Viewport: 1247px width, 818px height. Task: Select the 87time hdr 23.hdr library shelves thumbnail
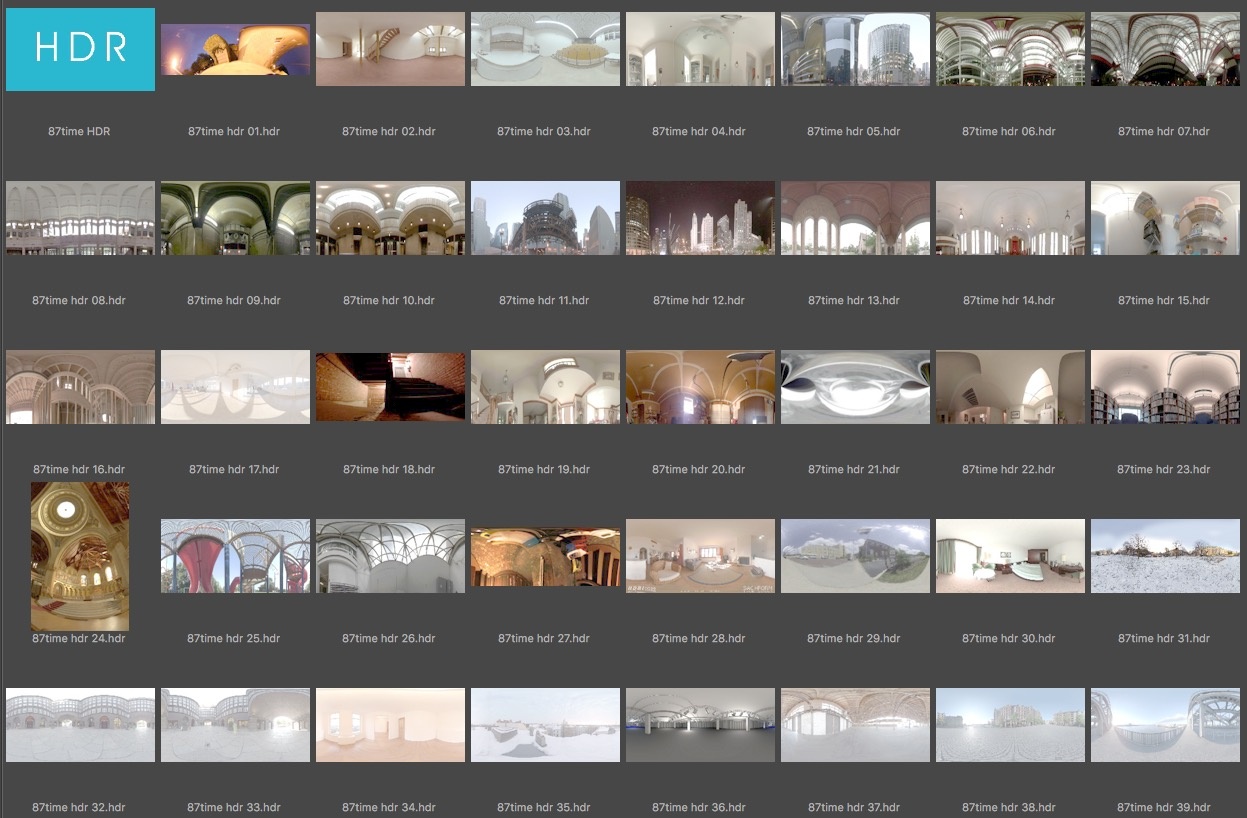coord(1165,387)
